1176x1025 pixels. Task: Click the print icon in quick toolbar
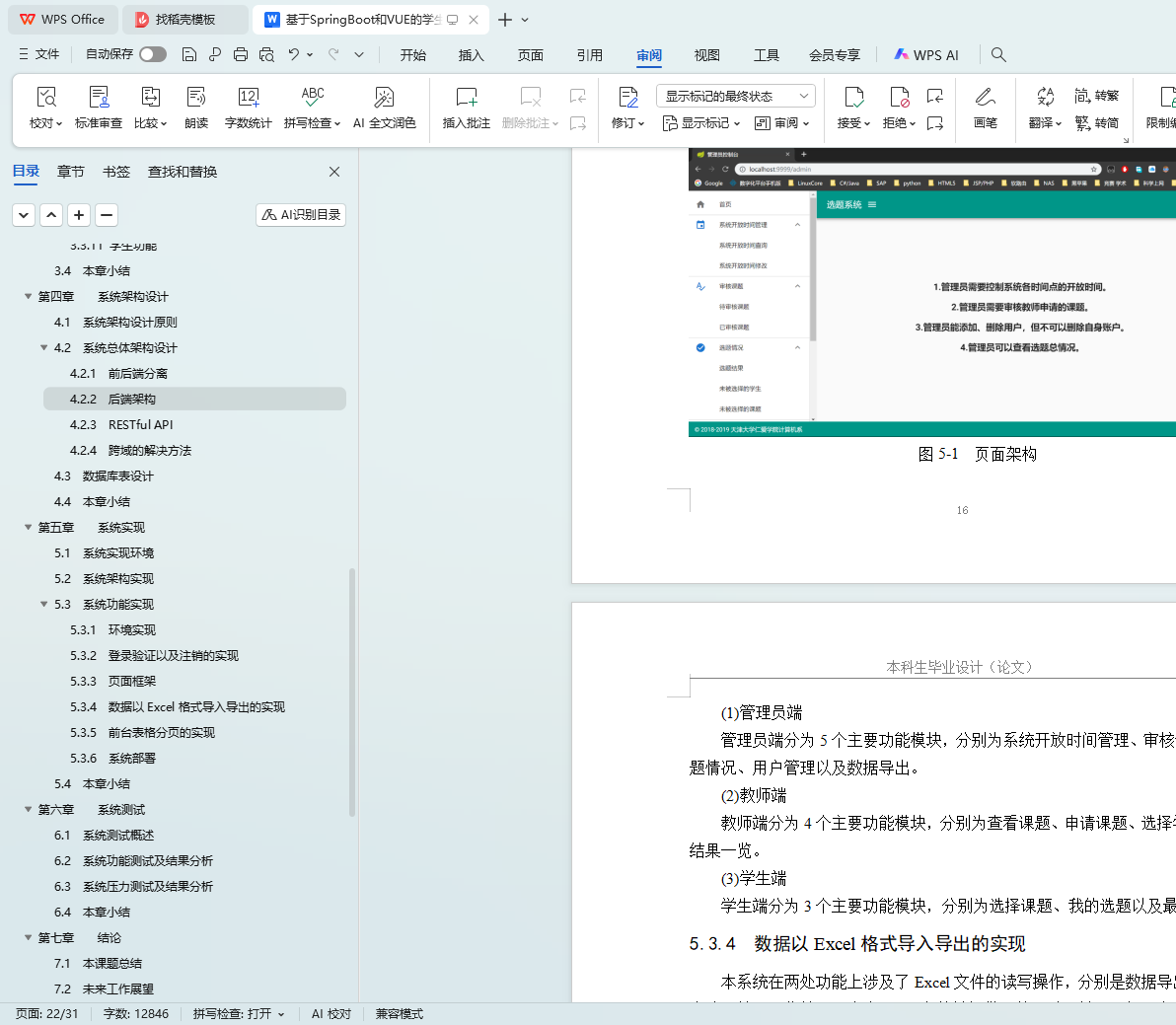point(241,54)
